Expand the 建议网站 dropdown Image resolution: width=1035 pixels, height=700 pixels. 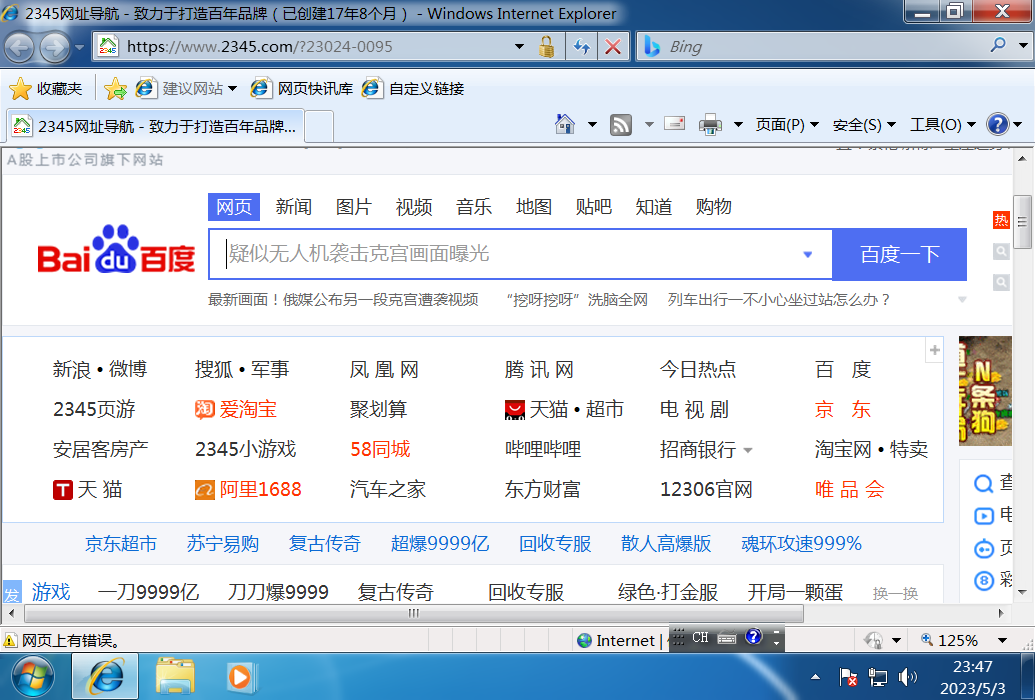(232, 88)
